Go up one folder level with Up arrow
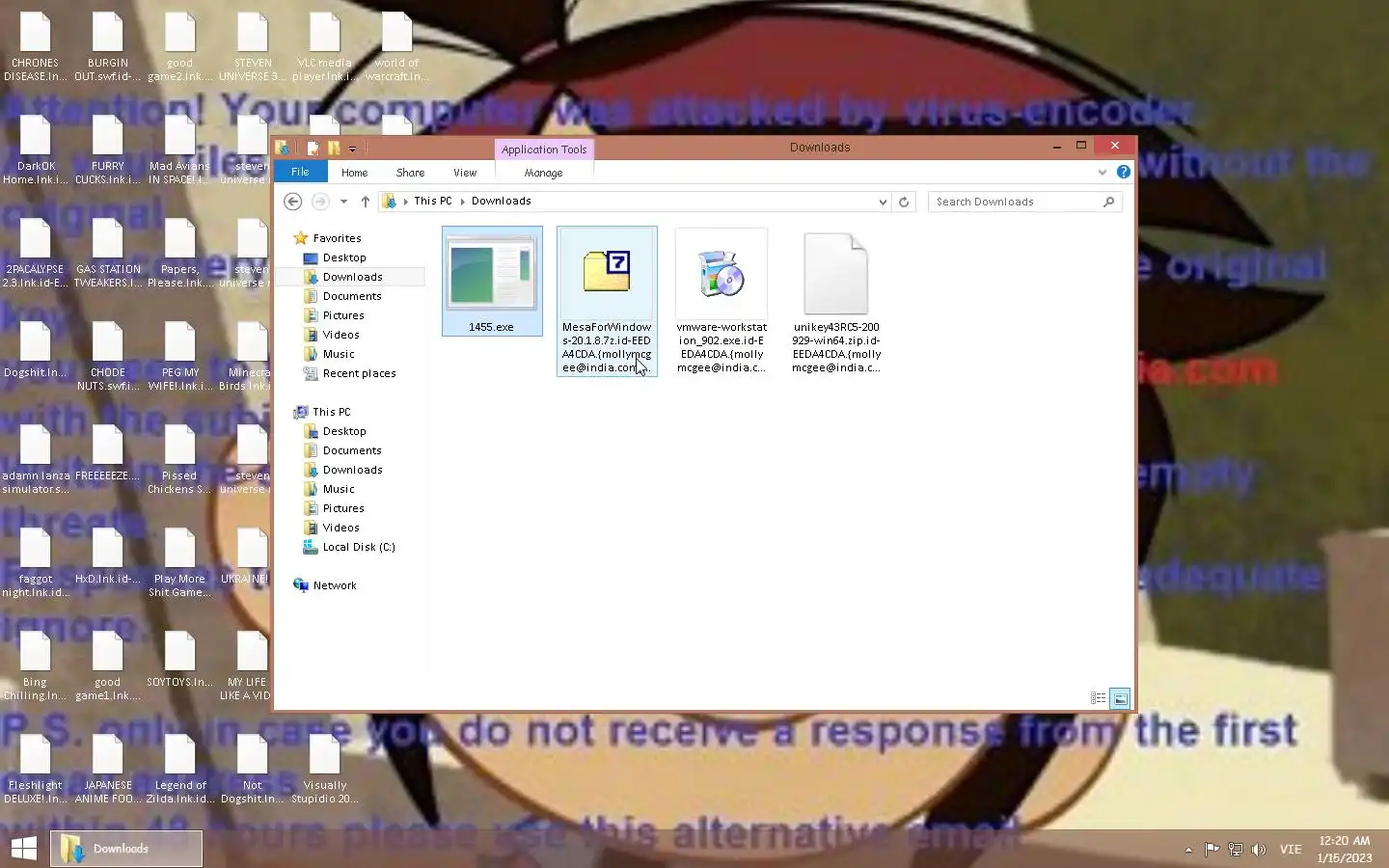1389x868 pixels. click(x=365, y=202)
